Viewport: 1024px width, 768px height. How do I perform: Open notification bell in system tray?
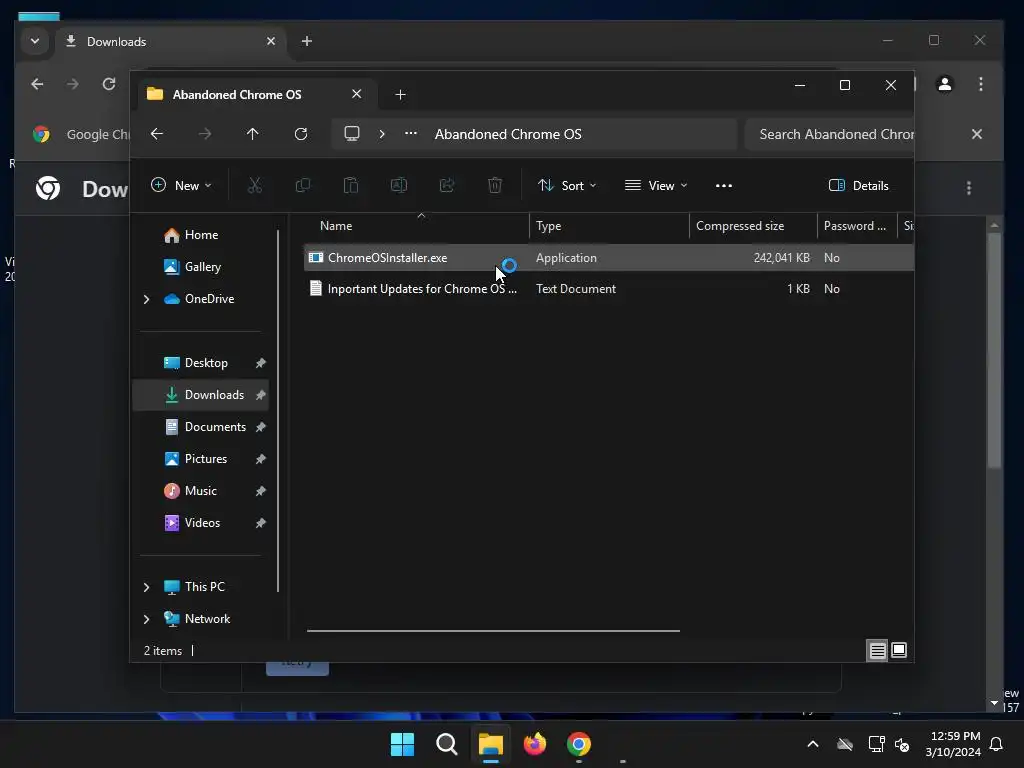[997, 744]
